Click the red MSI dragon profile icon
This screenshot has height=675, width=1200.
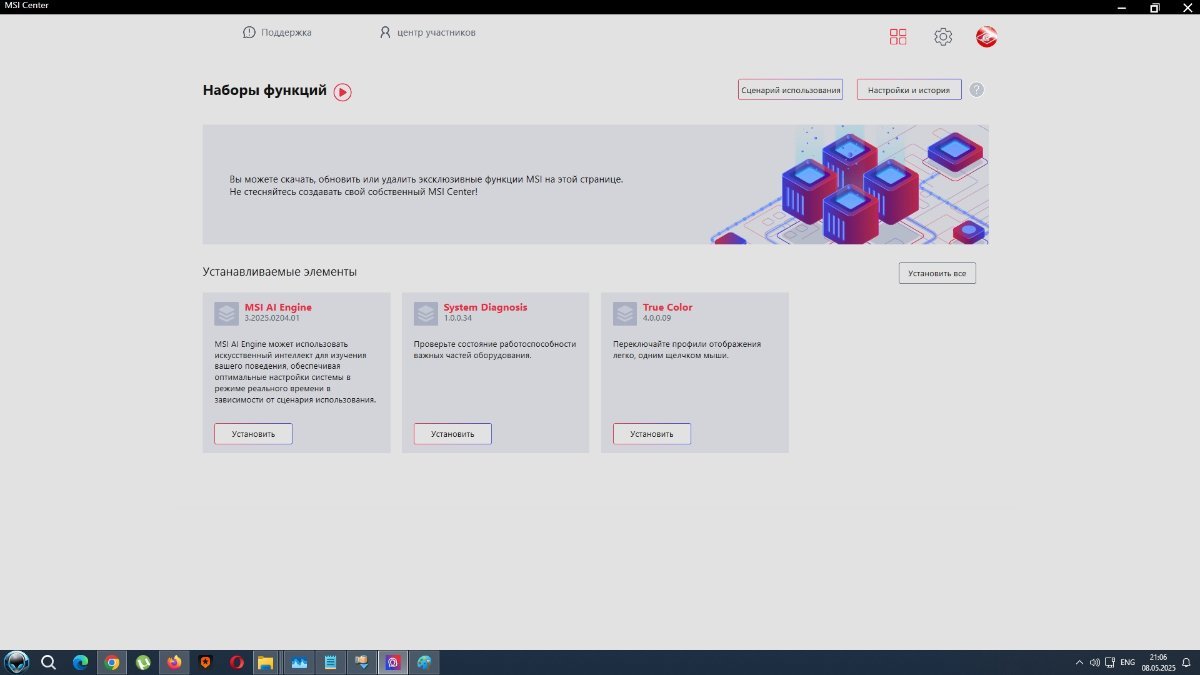point(987,37)
